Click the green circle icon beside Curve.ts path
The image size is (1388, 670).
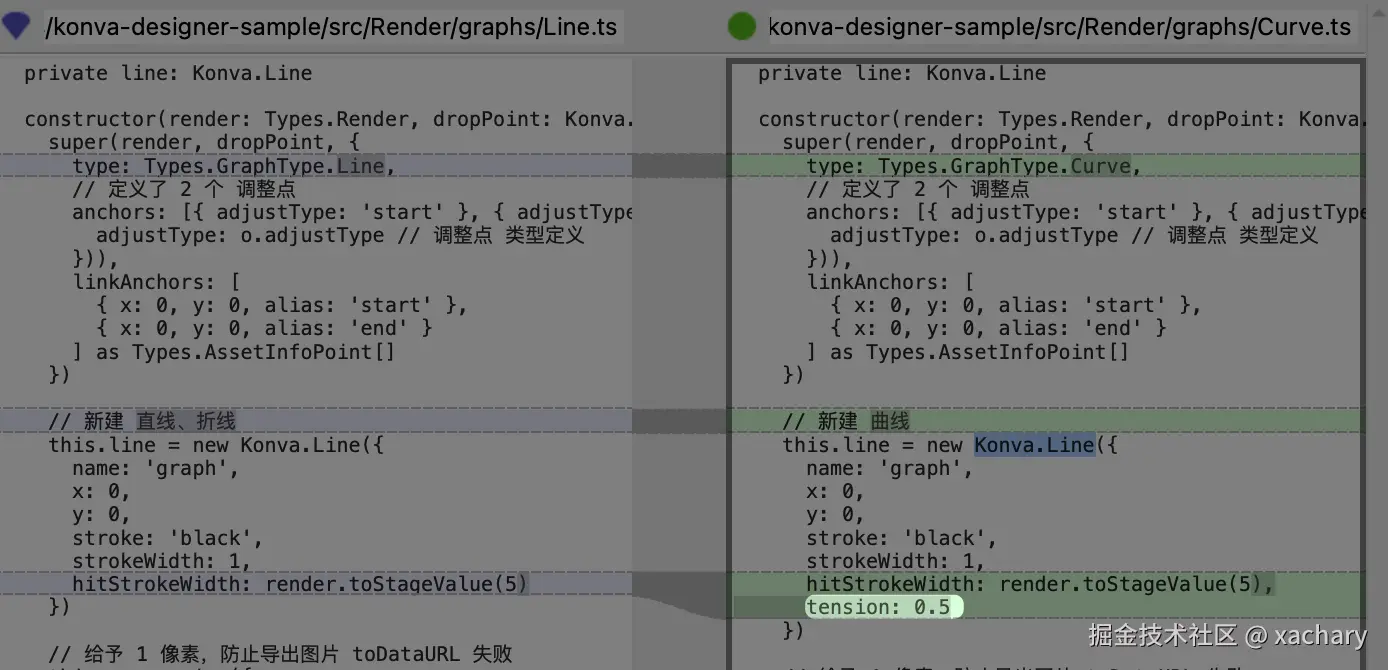click(x=742, y=26)
